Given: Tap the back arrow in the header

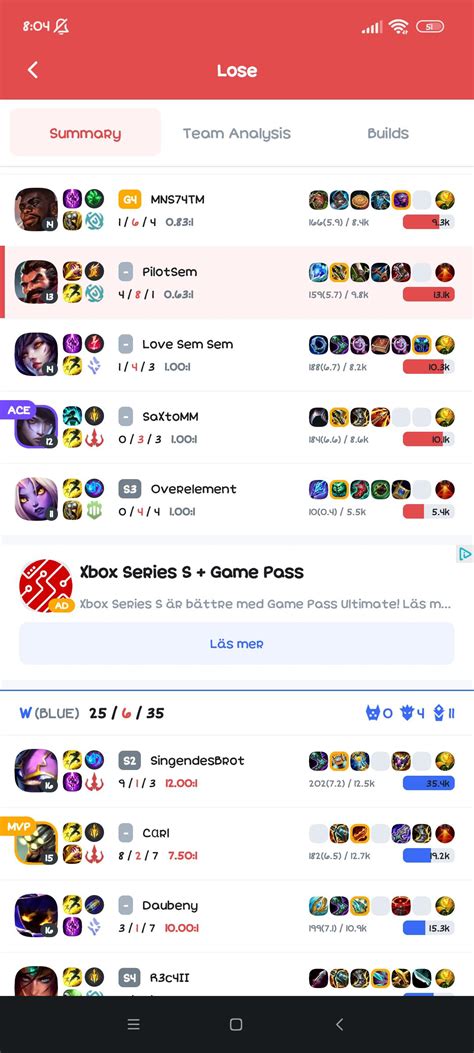Looking at the screenshot, I should point(33,70).
